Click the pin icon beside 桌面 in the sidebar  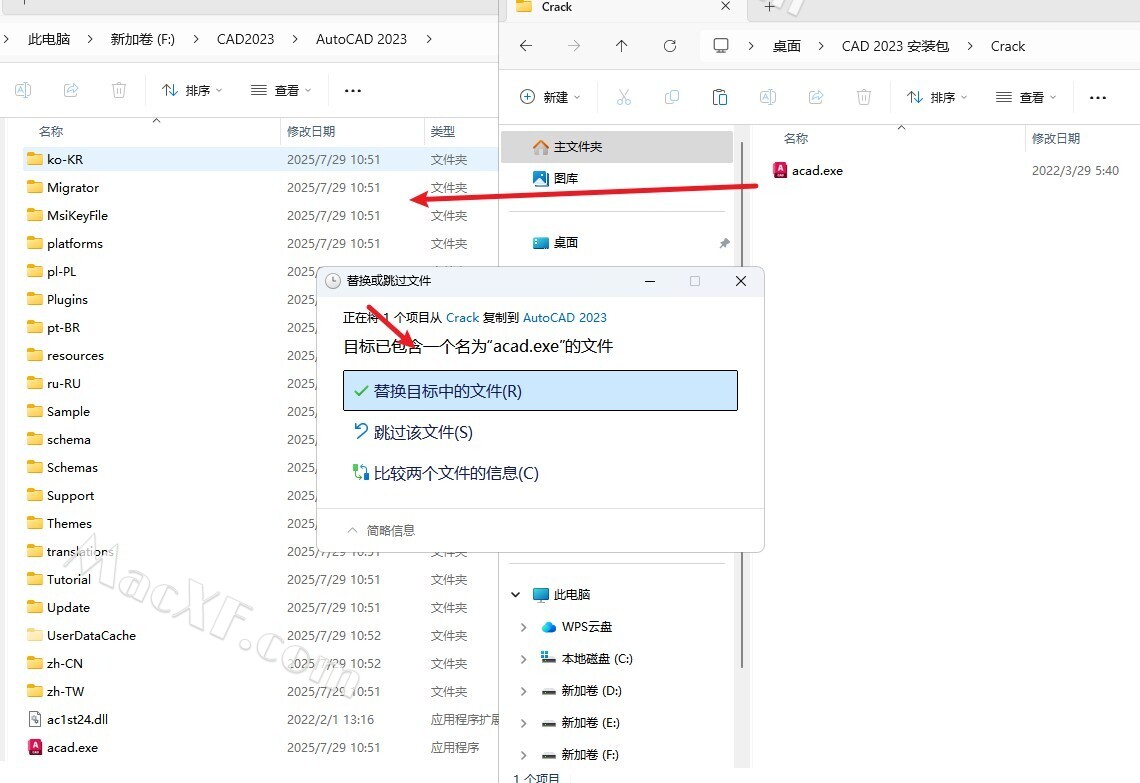[724, 243]
